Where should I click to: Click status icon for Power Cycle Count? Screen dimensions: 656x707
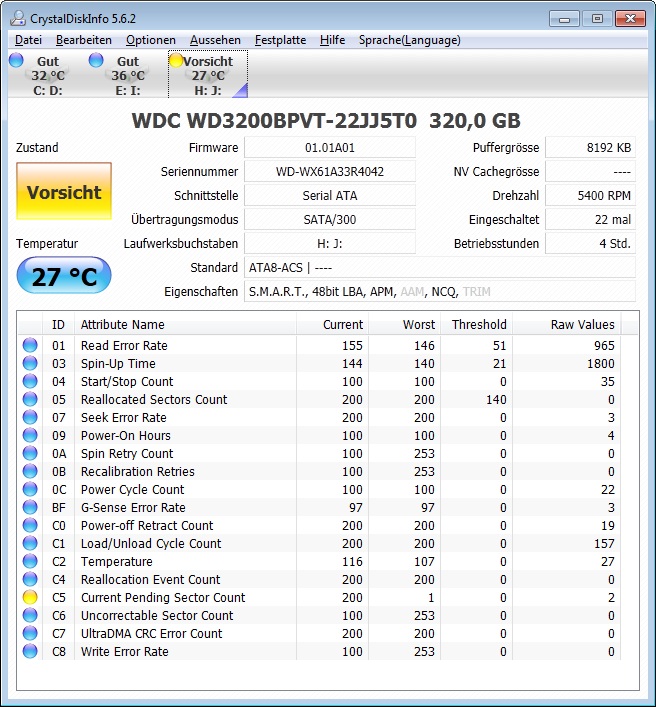30,489
